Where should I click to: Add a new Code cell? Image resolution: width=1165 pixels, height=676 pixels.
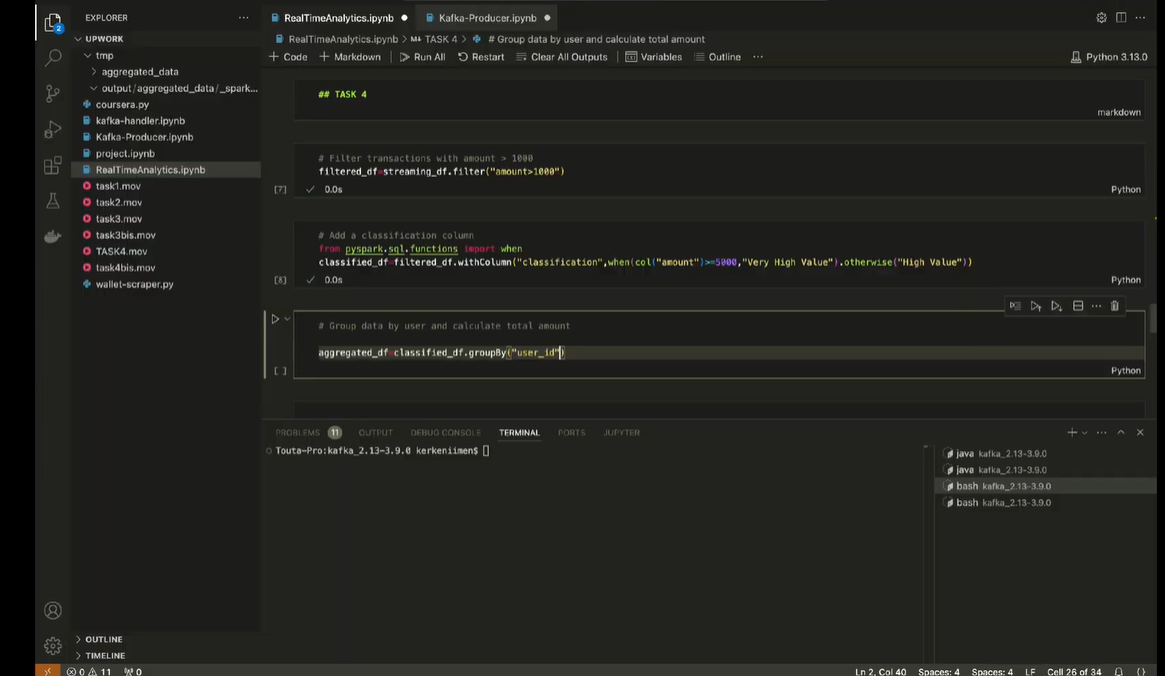pyautogui.click(x=288, y=57)
